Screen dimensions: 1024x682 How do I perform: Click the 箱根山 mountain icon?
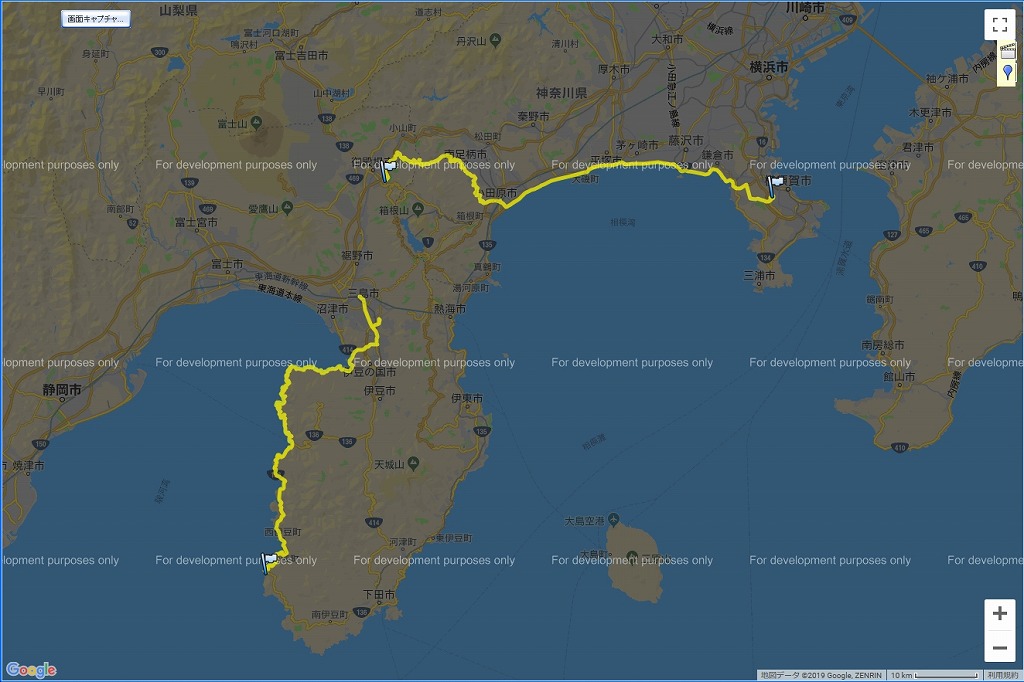(x=417, y=209)
